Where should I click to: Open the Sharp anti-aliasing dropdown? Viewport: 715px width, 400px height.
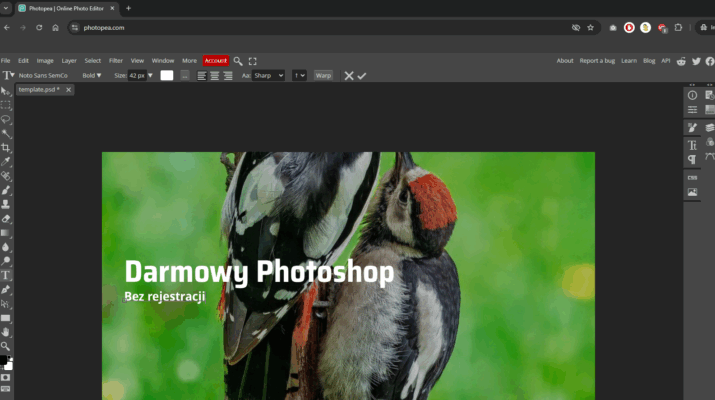(268, 76)
